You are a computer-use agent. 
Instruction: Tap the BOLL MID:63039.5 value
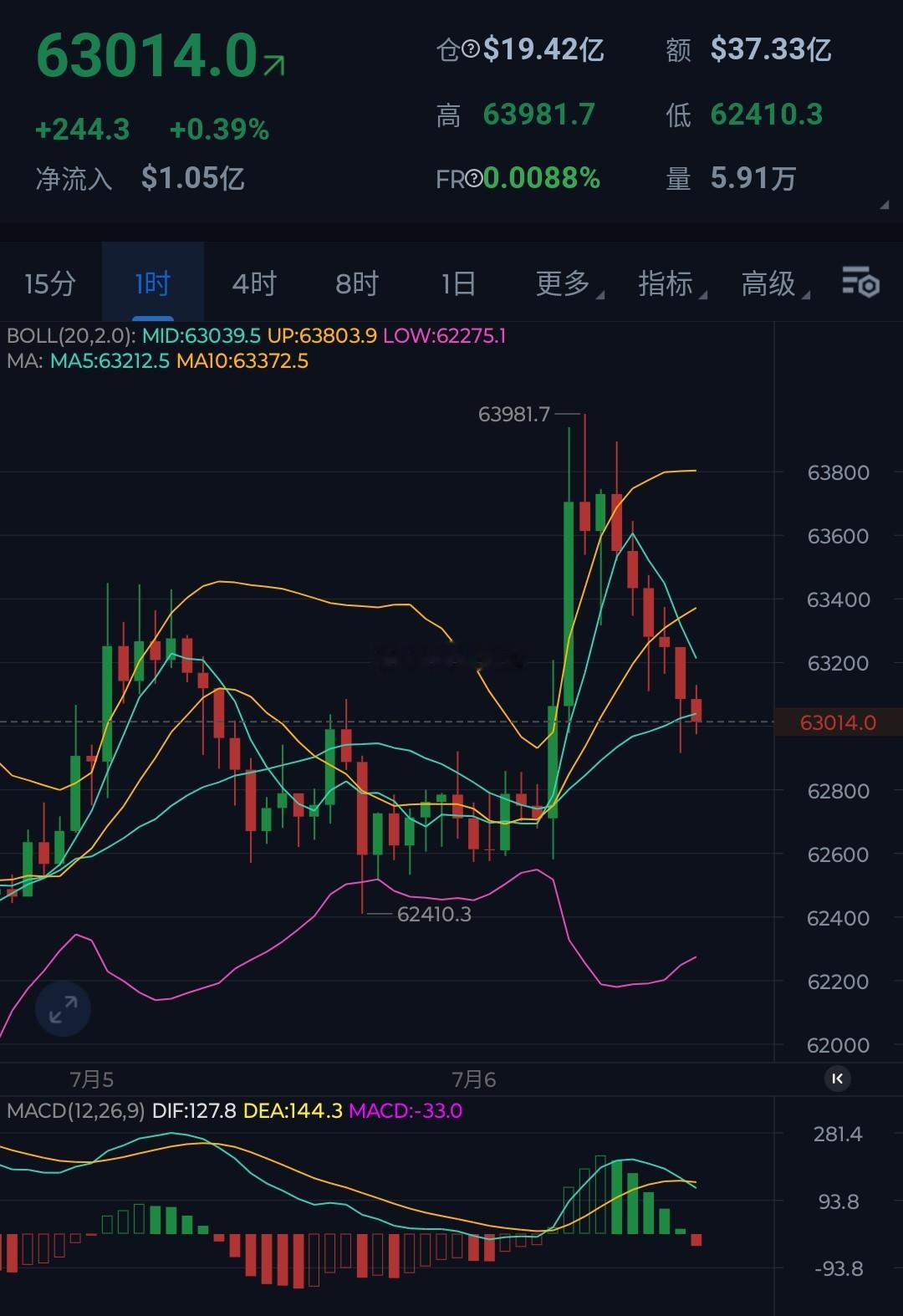point(202,336)
